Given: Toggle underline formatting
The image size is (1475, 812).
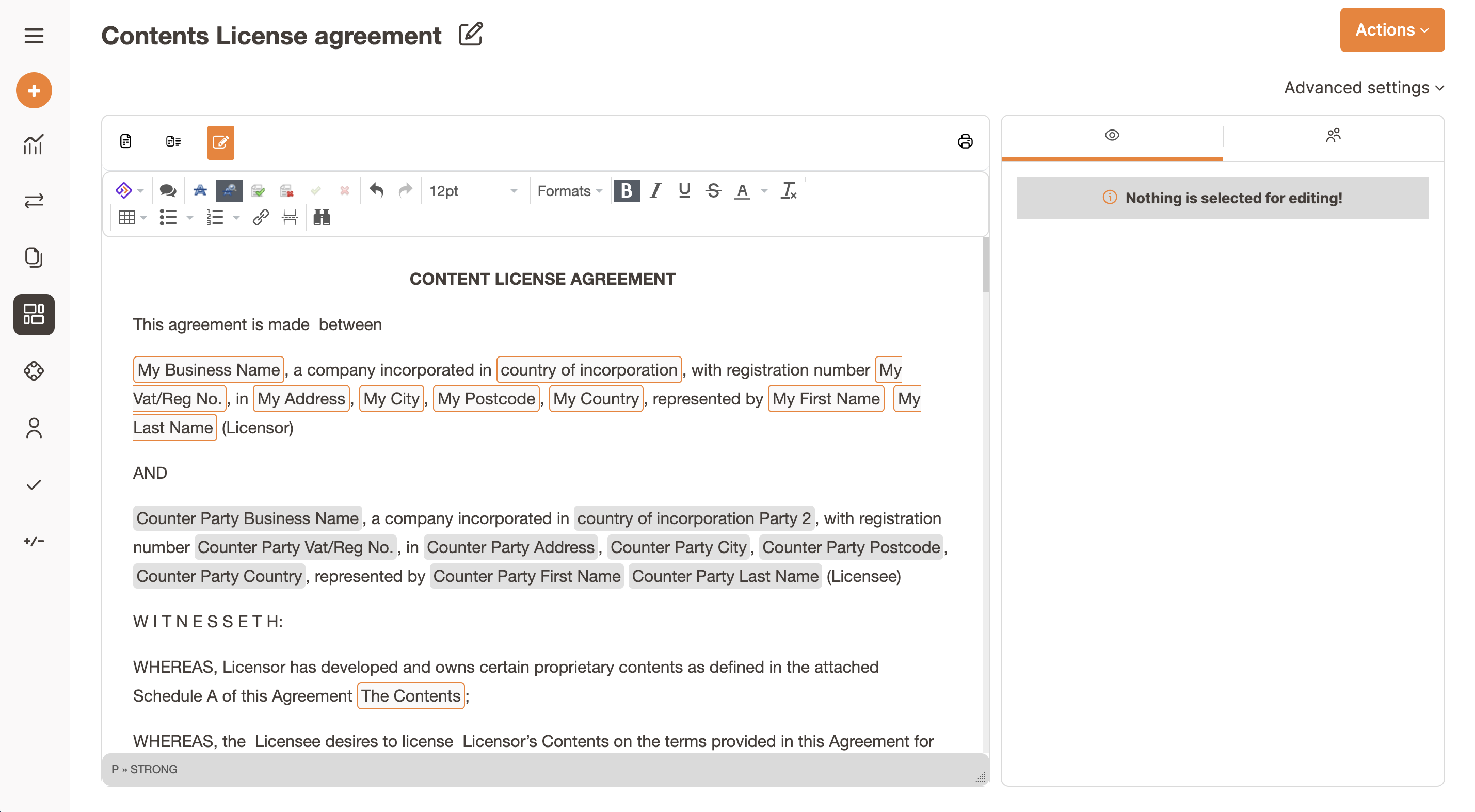Looking at the screenshot, I should tap(684, 190).
